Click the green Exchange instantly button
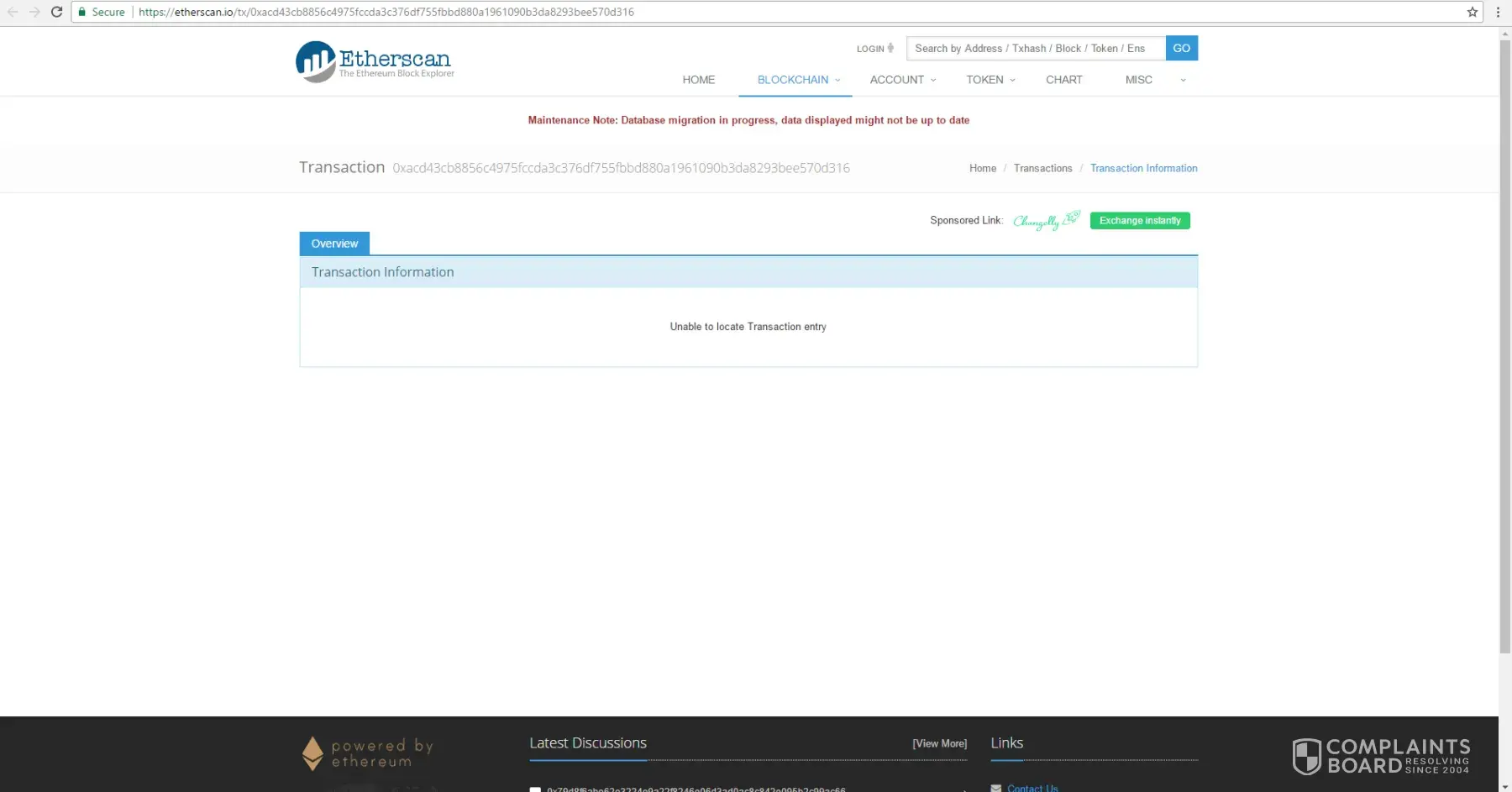1512x792 pixels. (x=1139, y=221)
